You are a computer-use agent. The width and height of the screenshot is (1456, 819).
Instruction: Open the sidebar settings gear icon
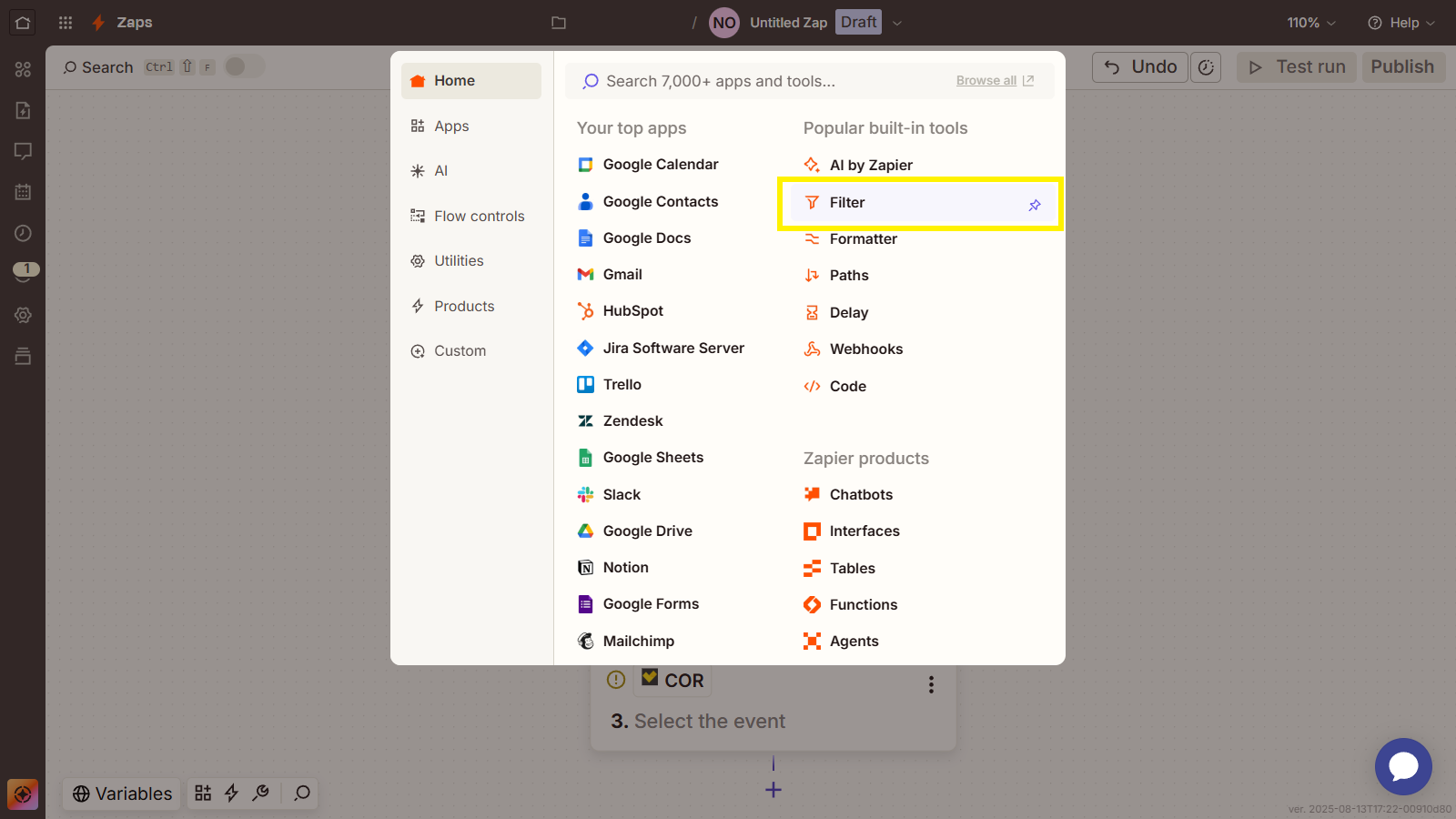(23, 315)
